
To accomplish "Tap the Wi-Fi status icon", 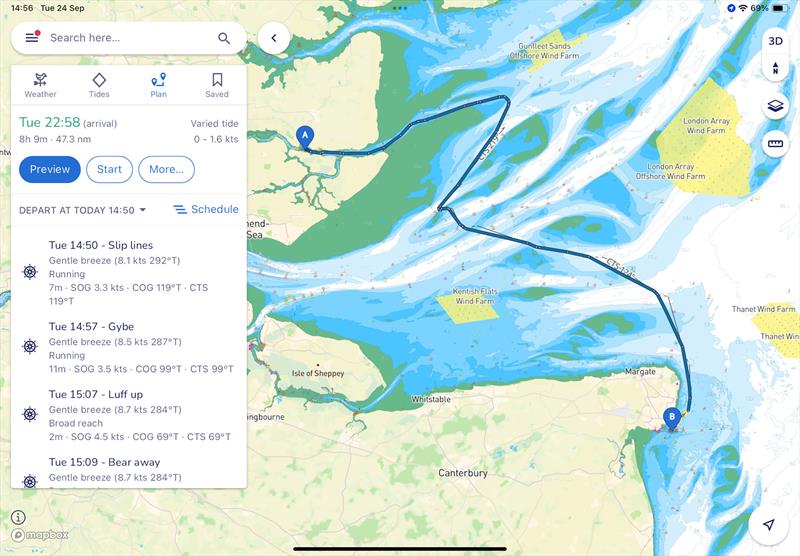I will (x=743, y=8).
